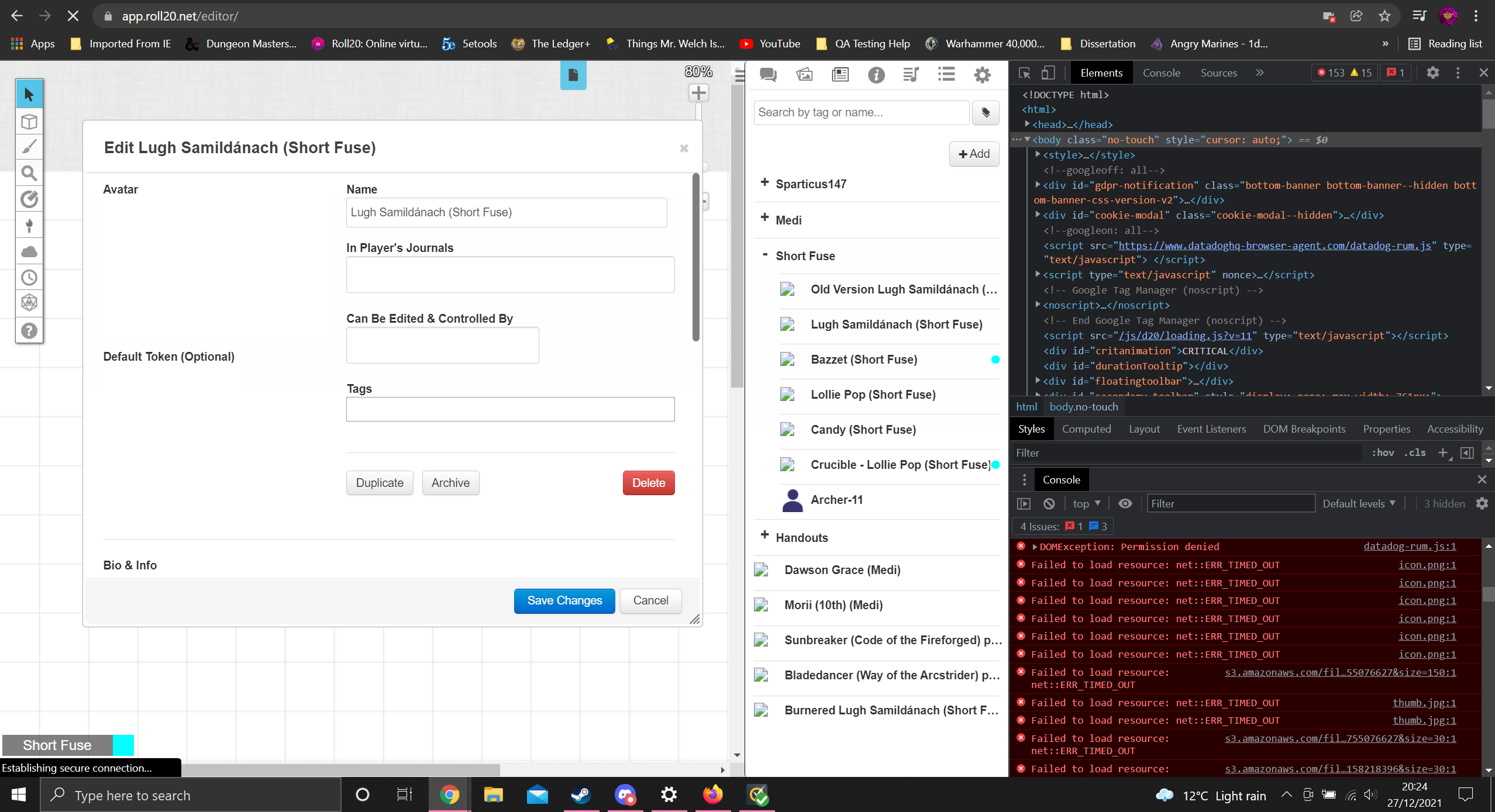Add a journal item with +Add
The image size is (1495, 812).
(974, 154)
